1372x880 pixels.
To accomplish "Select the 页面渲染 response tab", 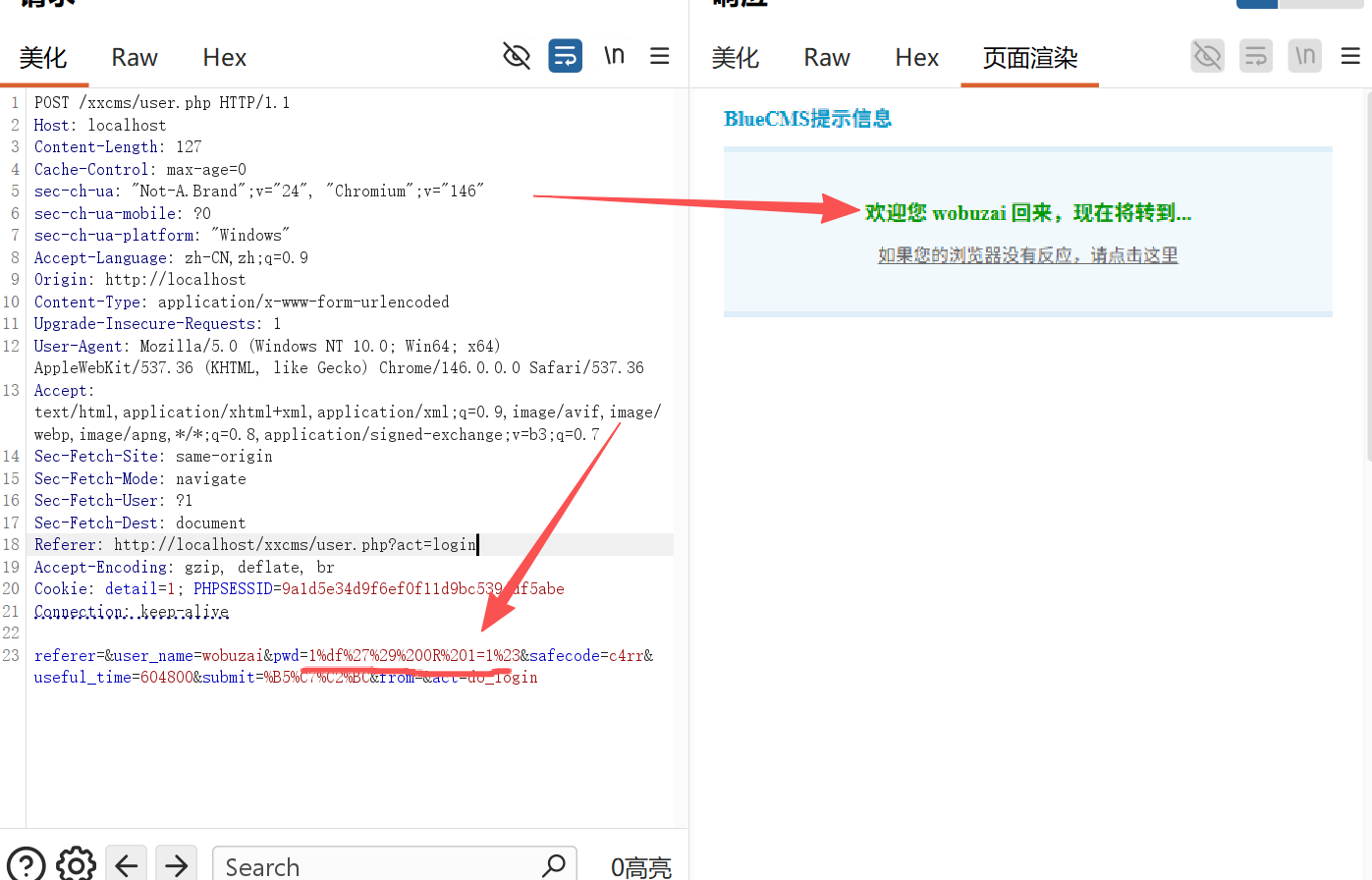I will coord(1030,58).
